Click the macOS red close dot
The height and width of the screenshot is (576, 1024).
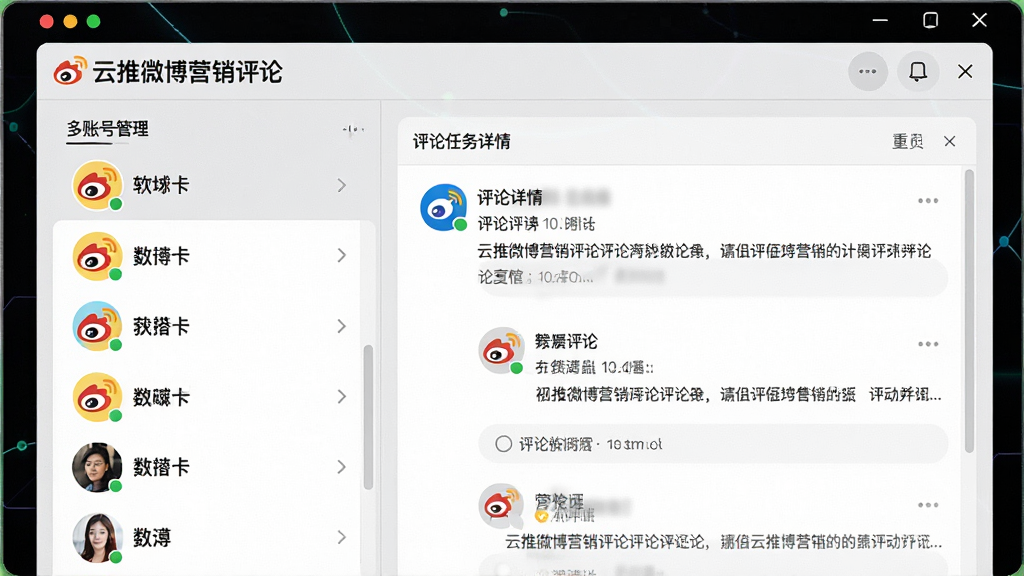point(46,21)
